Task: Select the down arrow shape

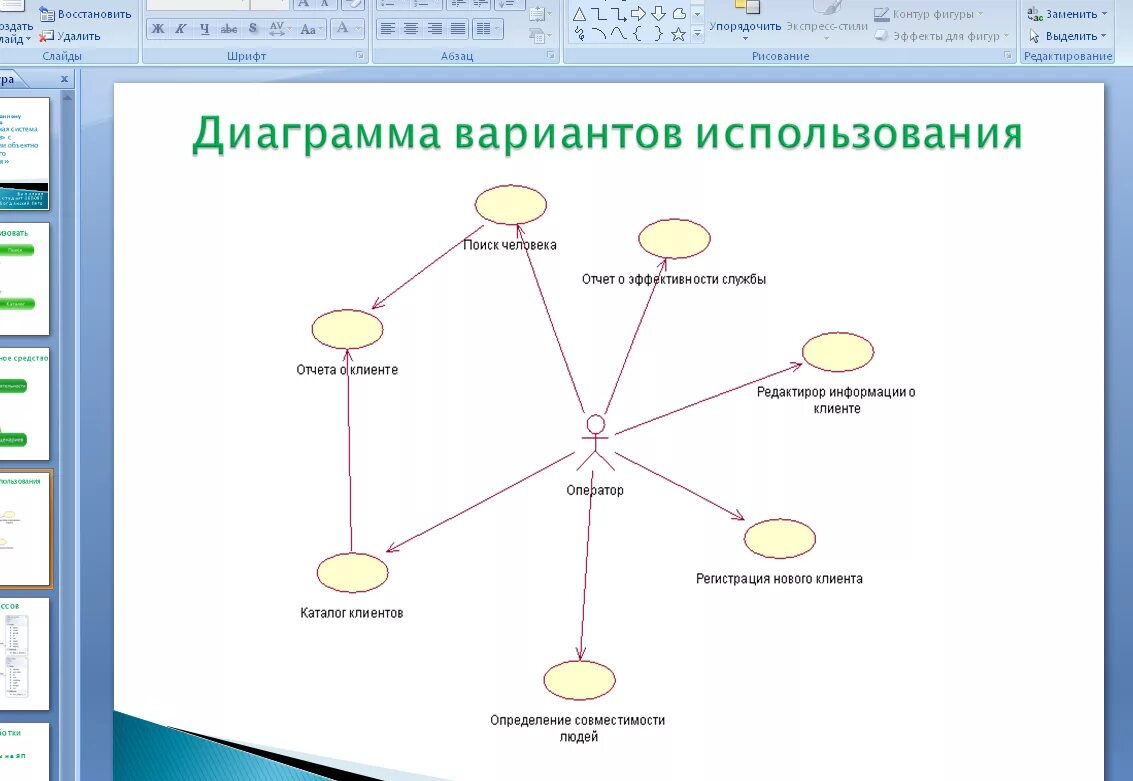Action: tap(658, 14)
